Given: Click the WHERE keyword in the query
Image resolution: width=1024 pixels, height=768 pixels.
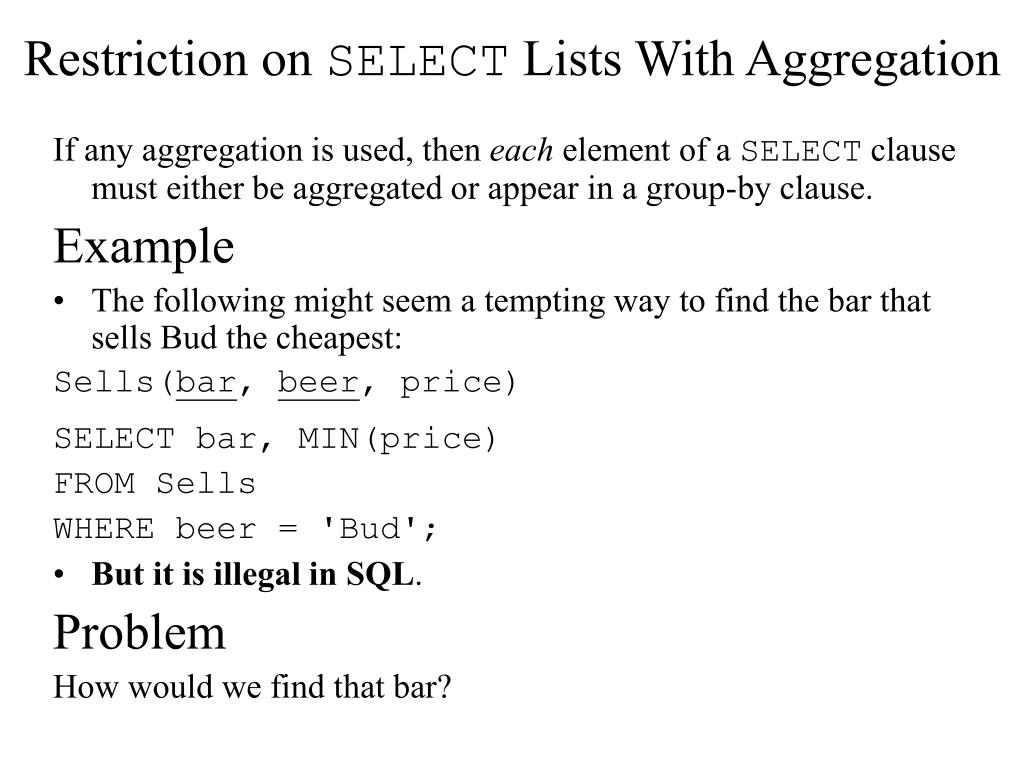Looking at the screenshot, I should 104,529.
